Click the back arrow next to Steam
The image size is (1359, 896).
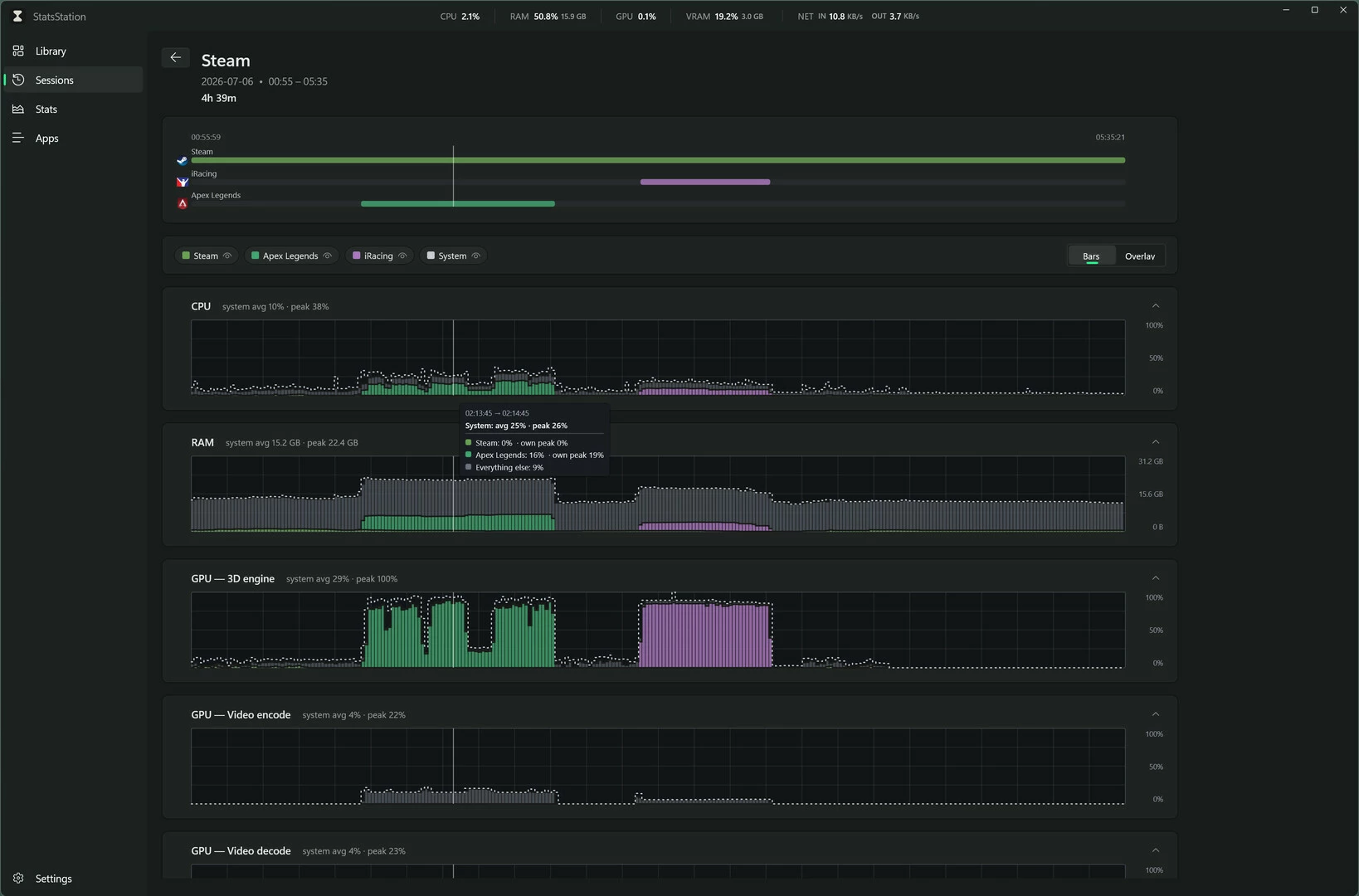[x=175, y=57]
